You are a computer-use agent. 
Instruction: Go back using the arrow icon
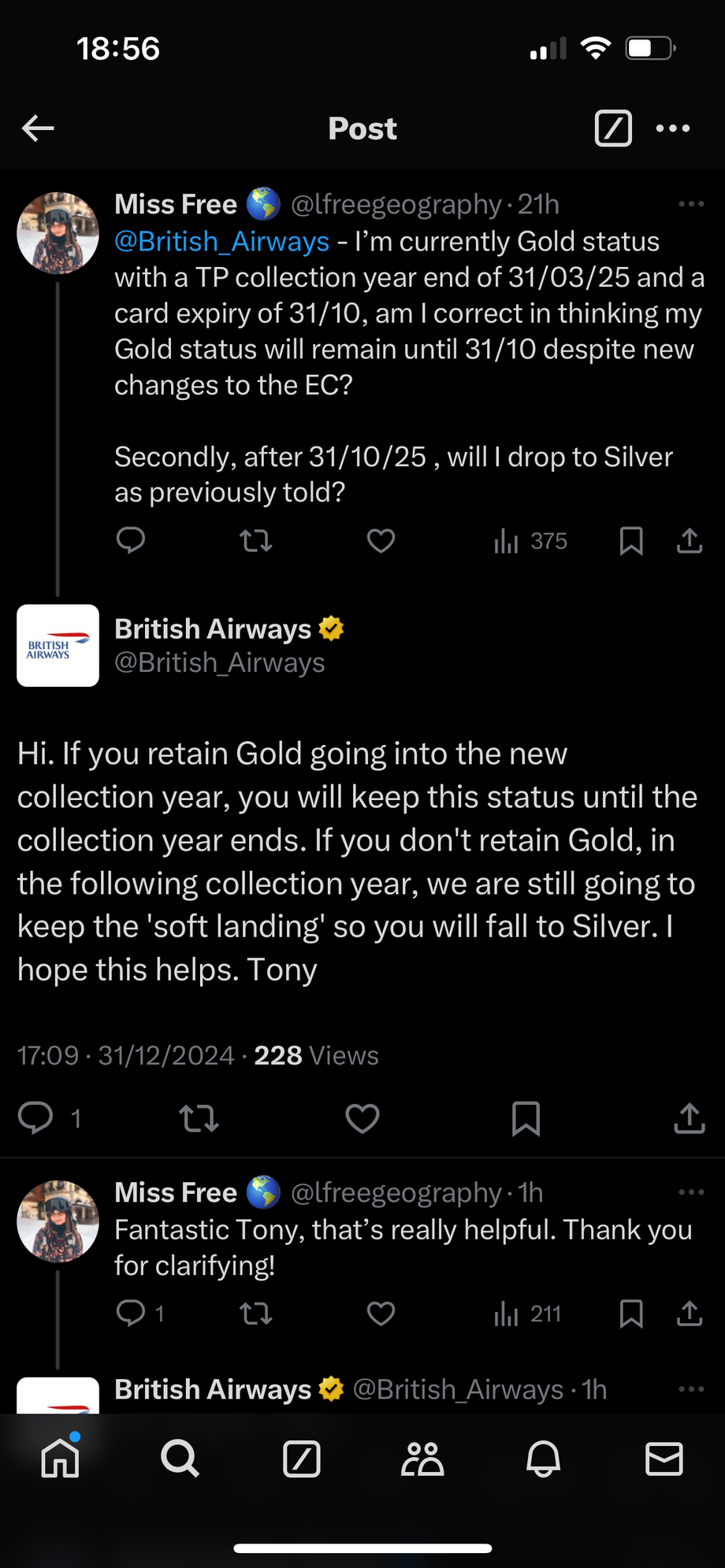[38, 128]
